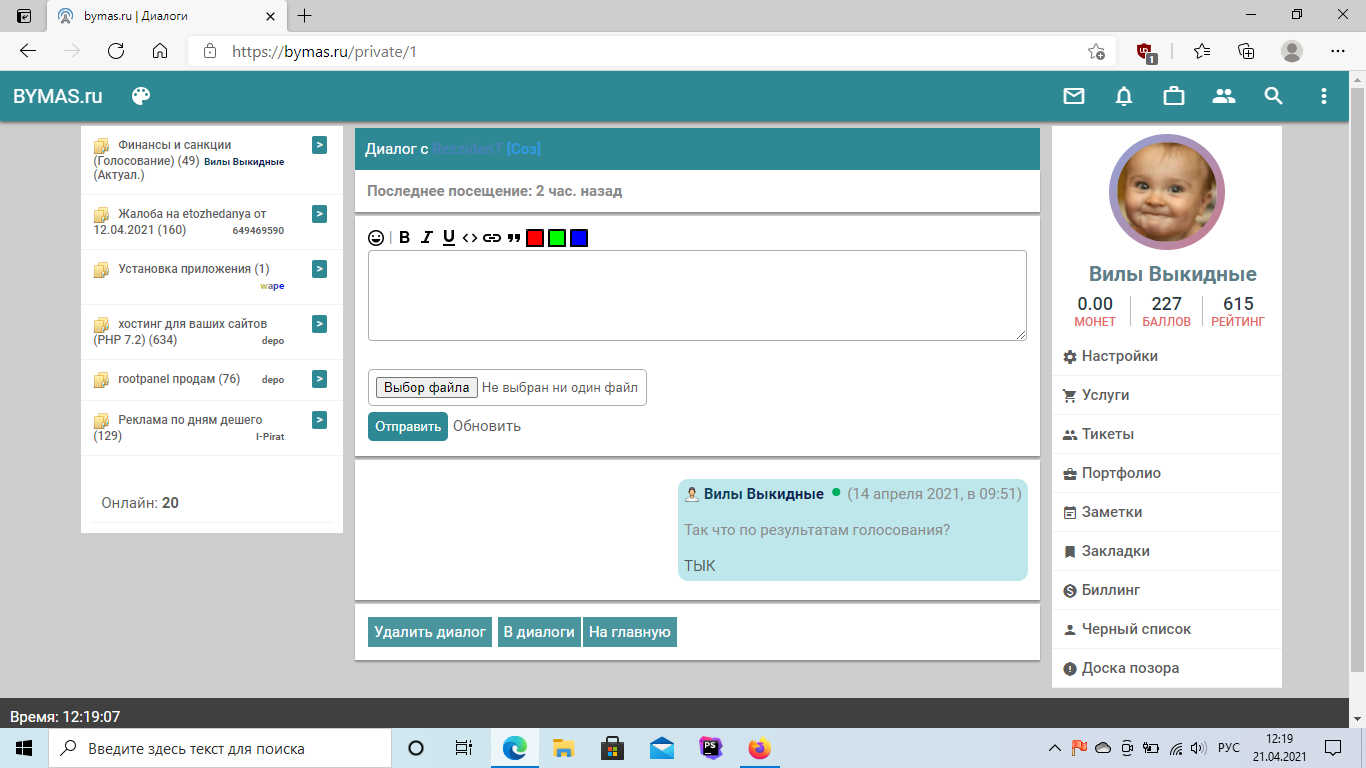Viewport: 1366px width, 768px height.
Task: Pick the red text color swatch
Action: (535, 238)
